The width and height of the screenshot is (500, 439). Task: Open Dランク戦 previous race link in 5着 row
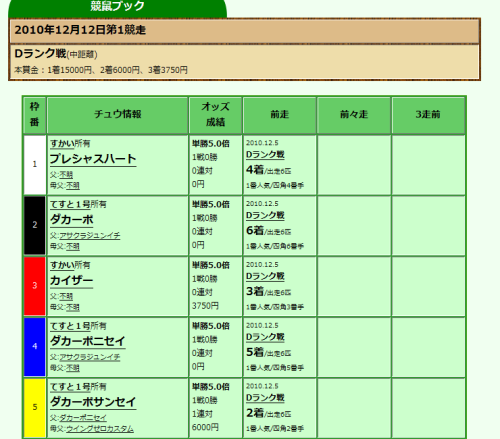[265, 337]
